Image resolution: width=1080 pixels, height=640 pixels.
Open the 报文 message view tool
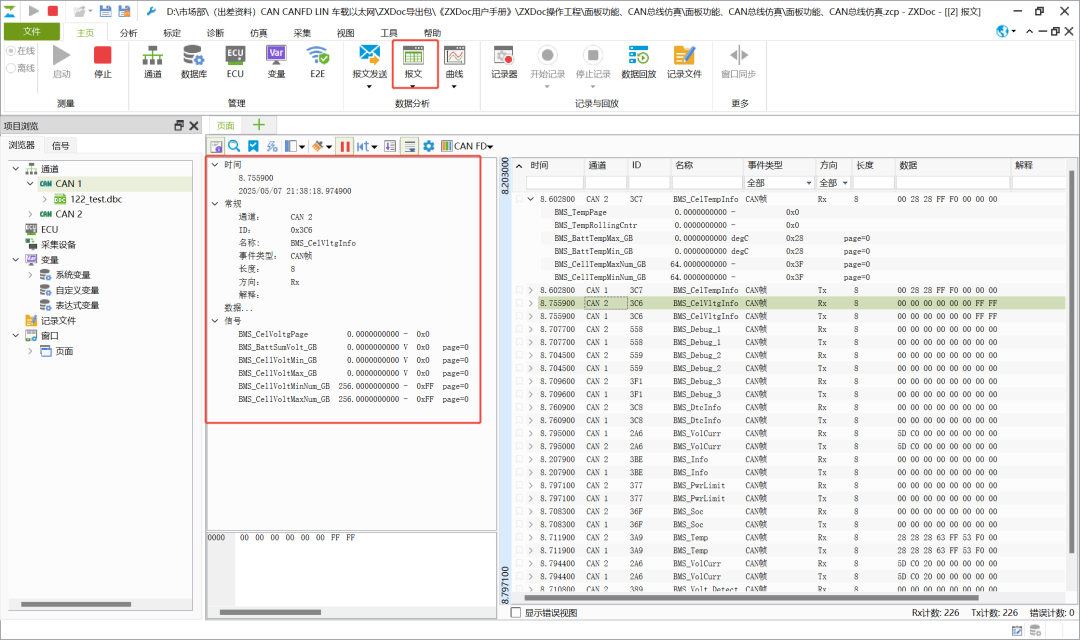413,65
